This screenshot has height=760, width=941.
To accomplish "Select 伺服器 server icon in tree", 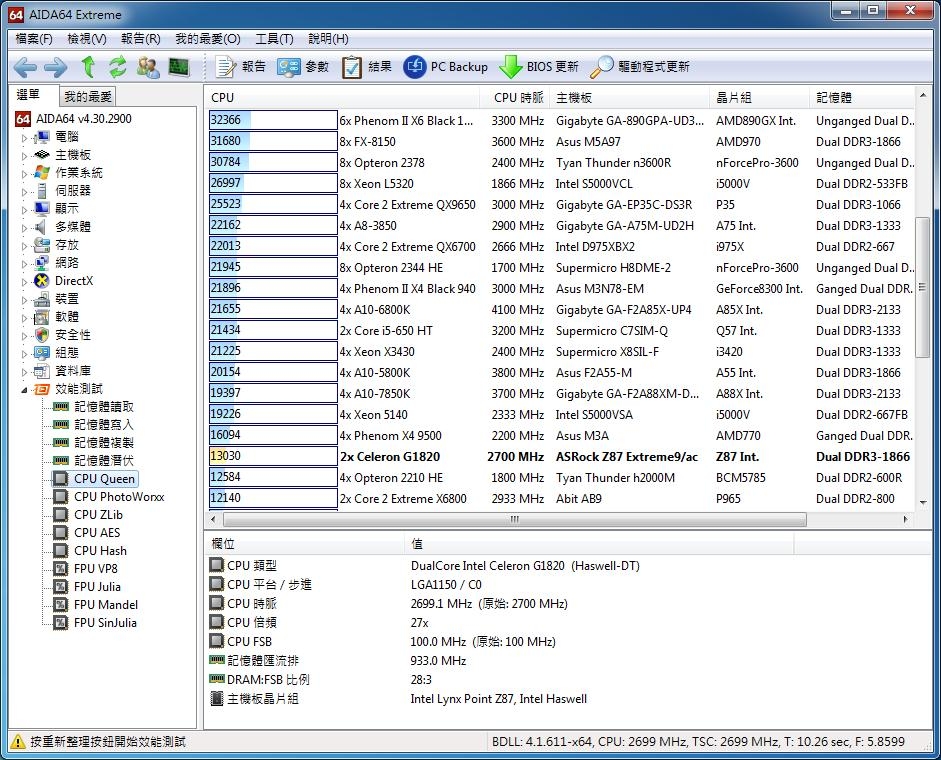I will [x=41, y=191].
